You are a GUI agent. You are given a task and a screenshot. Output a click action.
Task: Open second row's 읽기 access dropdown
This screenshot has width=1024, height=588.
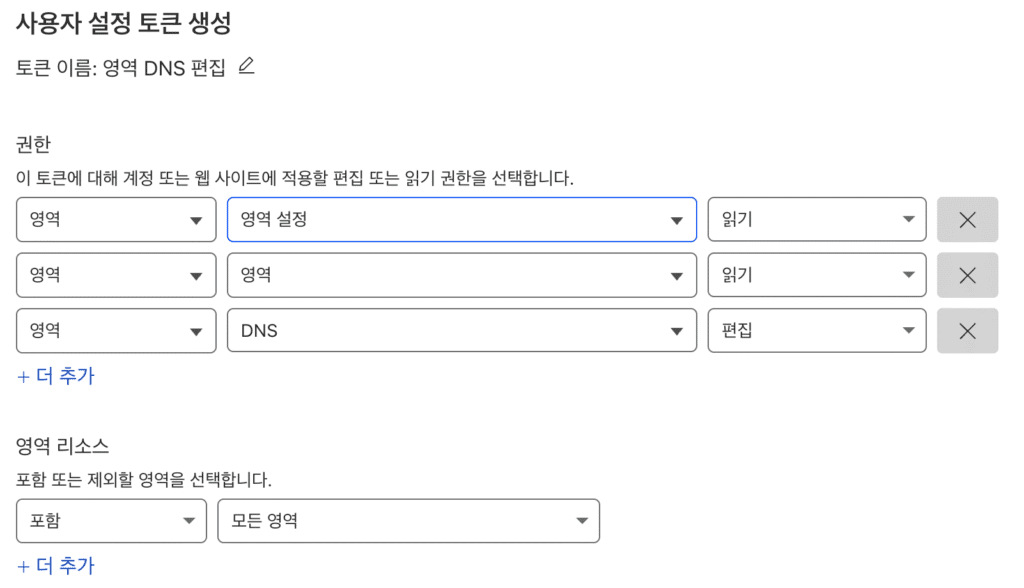pos(816,275)
